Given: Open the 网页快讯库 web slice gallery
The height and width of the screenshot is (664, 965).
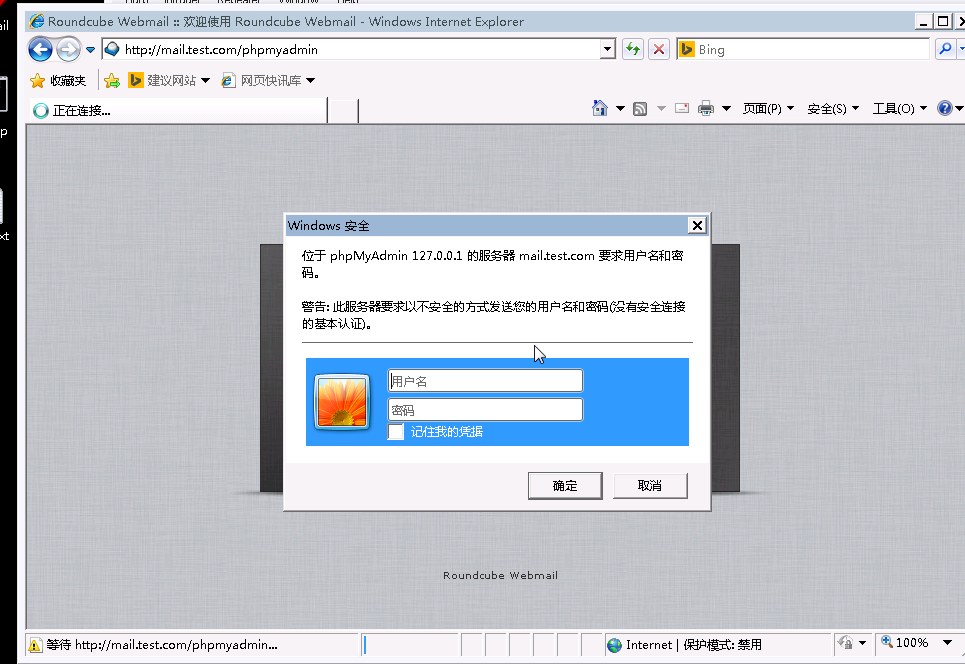Looking at the screenshot, I should click(x=262, y=81).
